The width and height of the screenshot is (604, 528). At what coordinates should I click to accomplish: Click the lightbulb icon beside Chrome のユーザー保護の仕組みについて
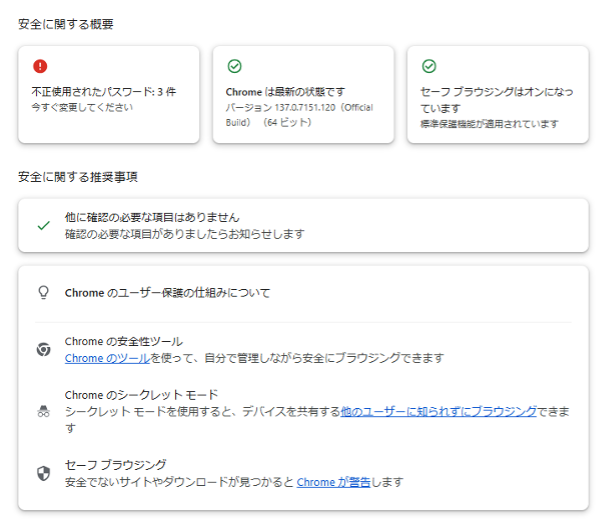[x=44, y=293]
